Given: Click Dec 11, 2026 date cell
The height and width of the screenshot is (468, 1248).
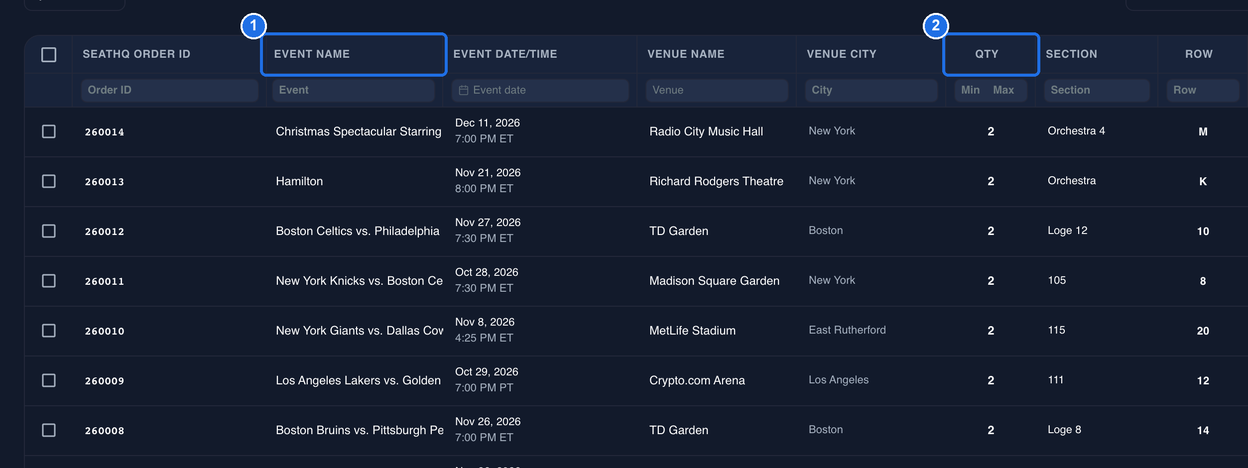Looking at the screenshot, I should [487, 123].
